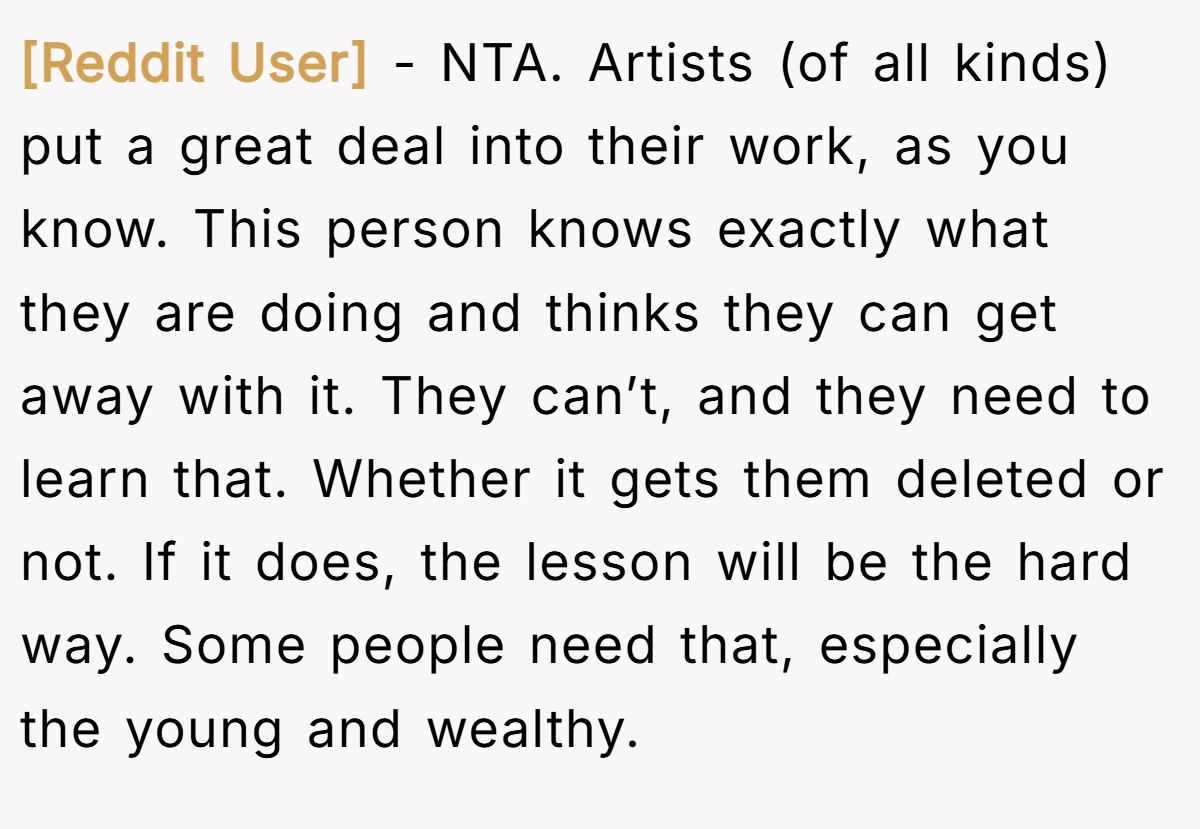Click the word "learn" in the comment
The width and height of the screenshot is (1200, 829).
84,481
